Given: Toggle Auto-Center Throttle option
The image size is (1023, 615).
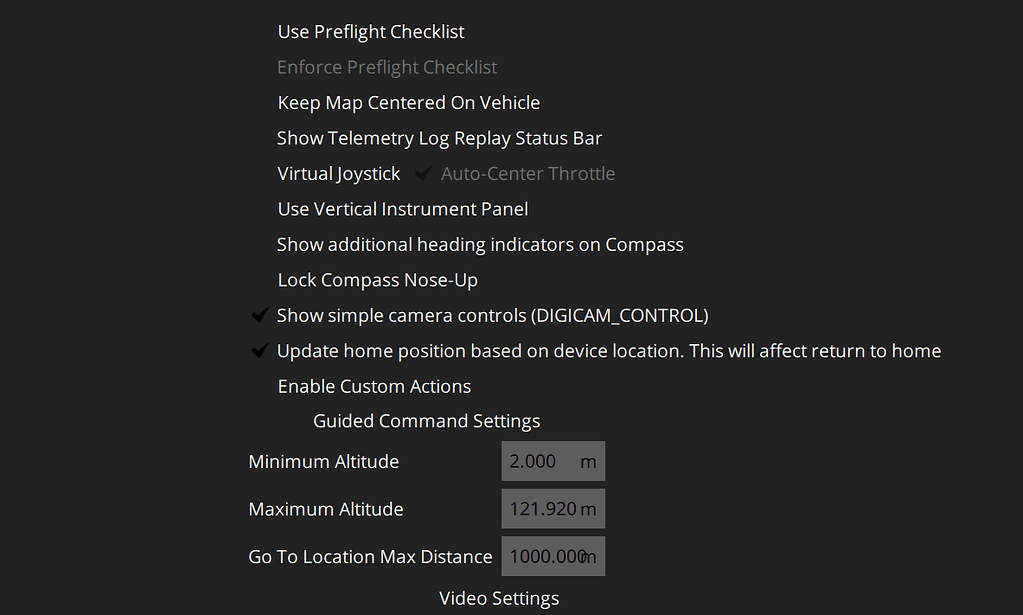Looking at the screenshot, I should (x=528, y=172).
